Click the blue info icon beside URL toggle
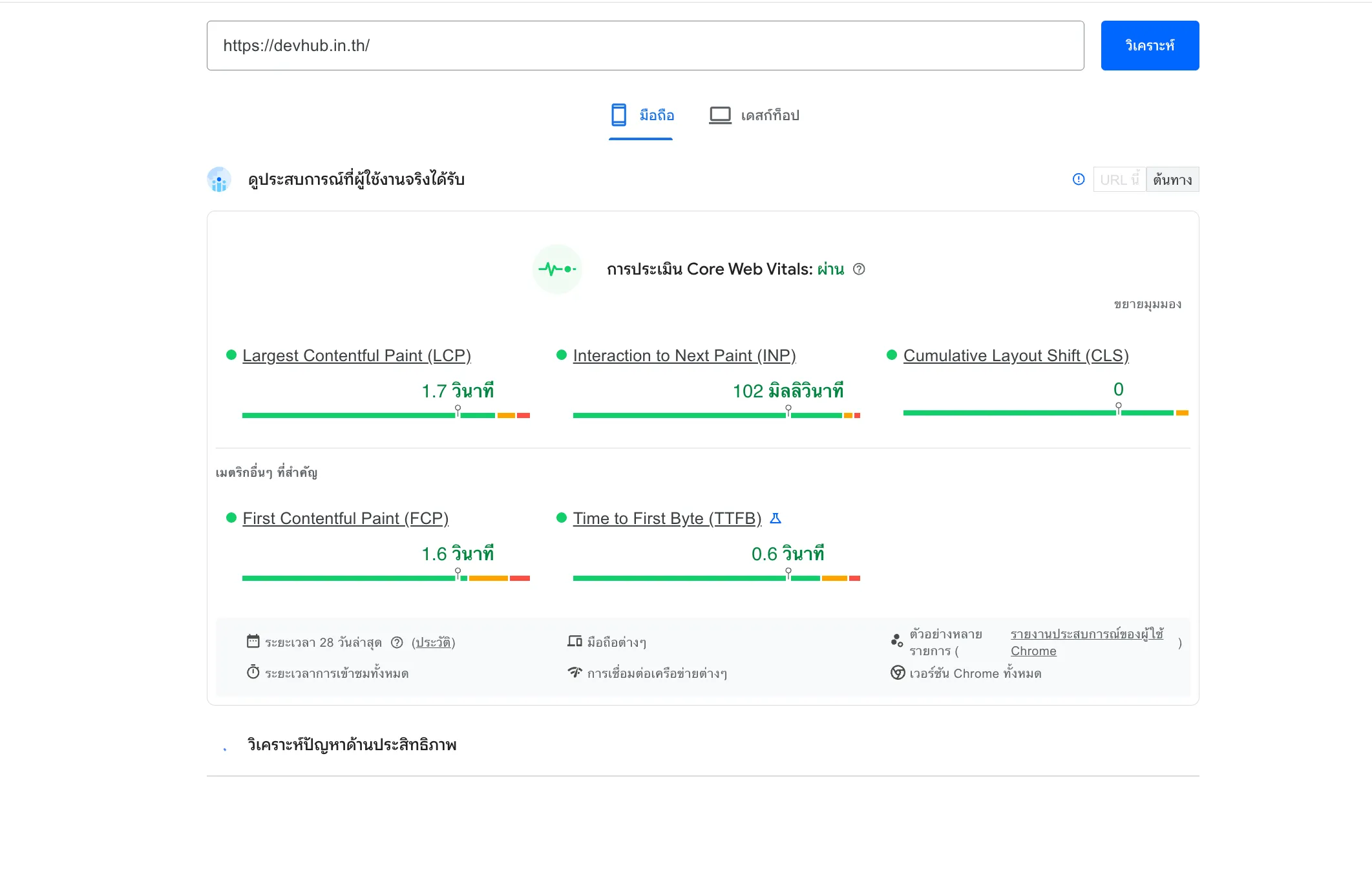This screenshot has width=1372, height=871. pyautogui.click(x=1078, y=179)
